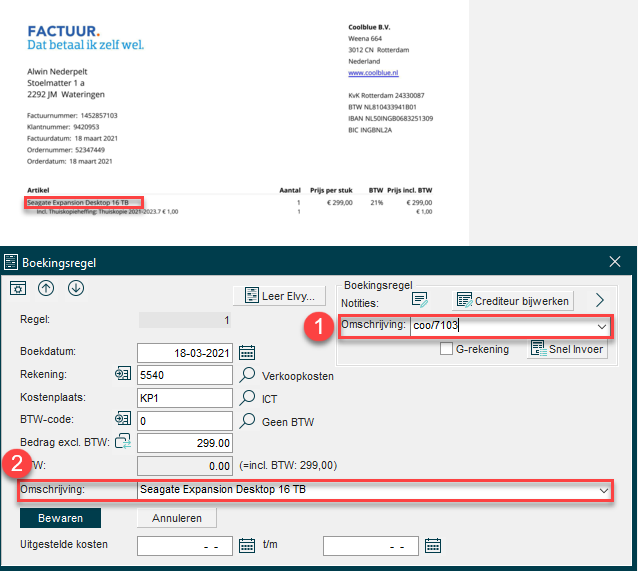Click 'Ordernummer: 52347449' on the invoice
638x571 pixels.
66,150
